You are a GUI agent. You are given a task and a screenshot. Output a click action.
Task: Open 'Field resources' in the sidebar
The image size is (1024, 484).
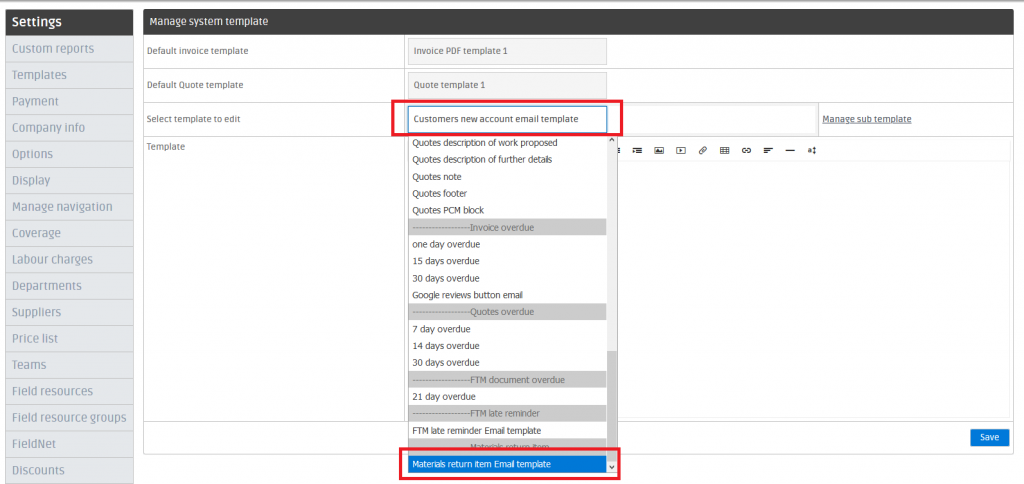69,391
